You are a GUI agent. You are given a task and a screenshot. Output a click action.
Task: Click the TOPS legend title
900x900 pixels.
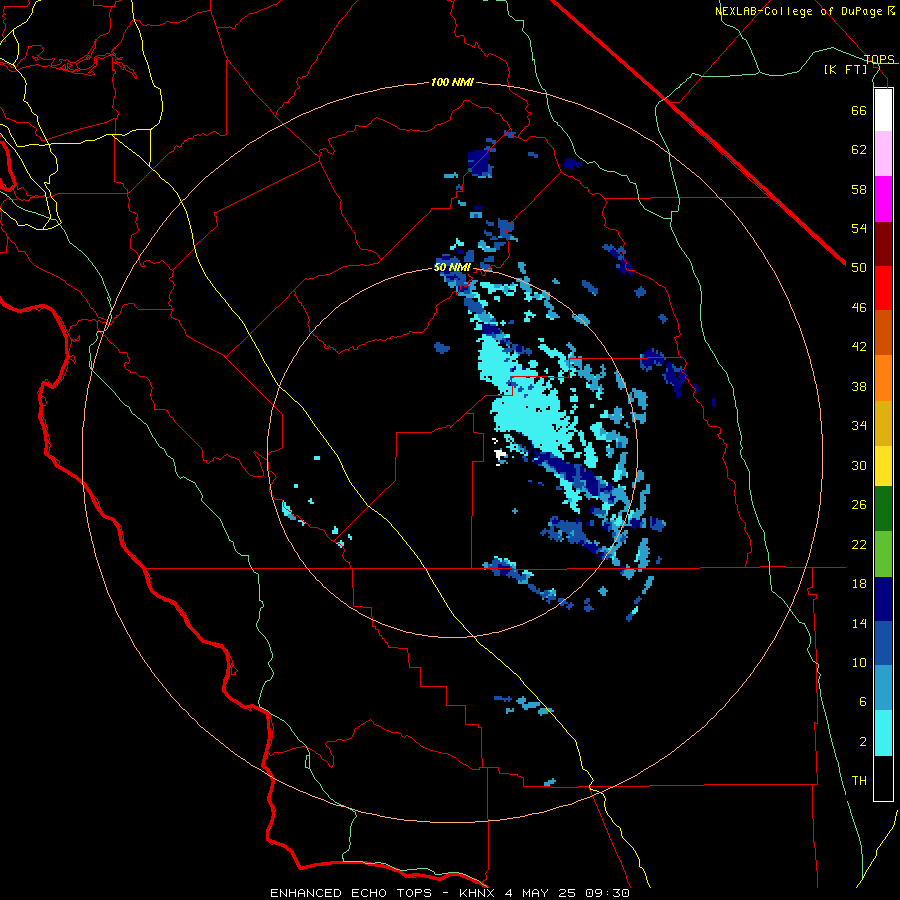point(879,59)
